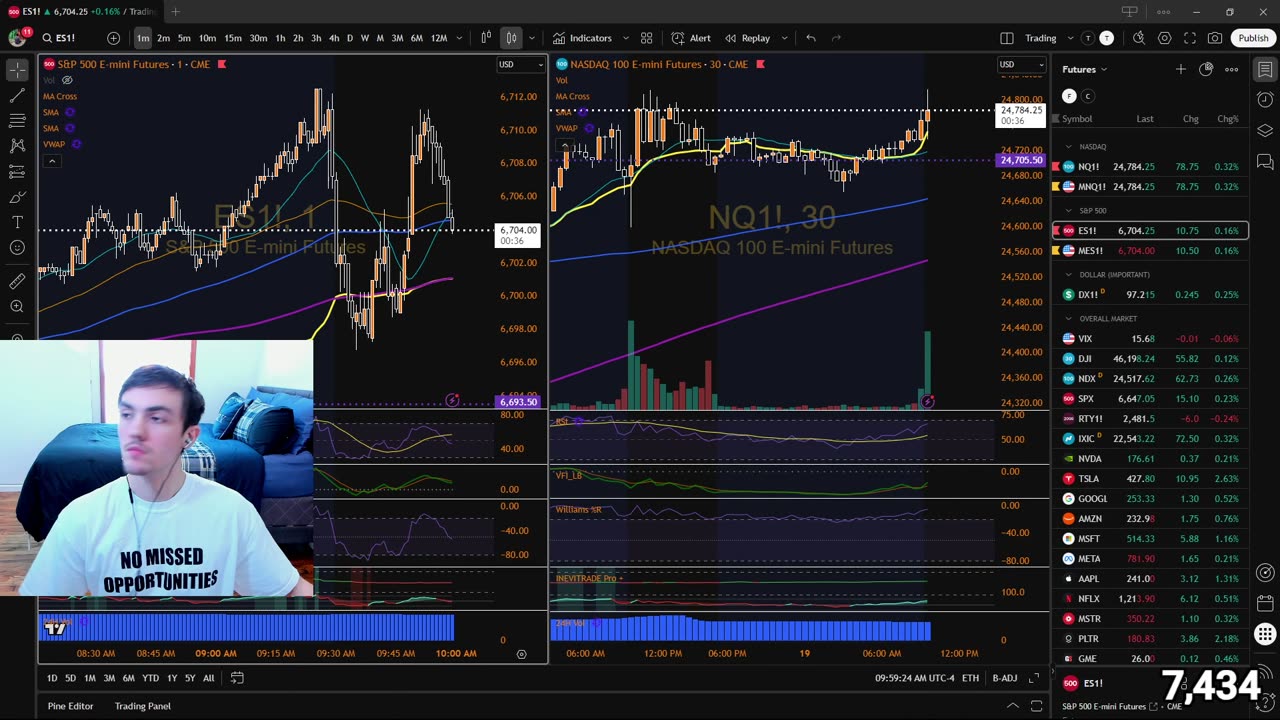Select the trend line drawing tool
The width and height of the screenshot is (1280, 720).
coord(17,96)
